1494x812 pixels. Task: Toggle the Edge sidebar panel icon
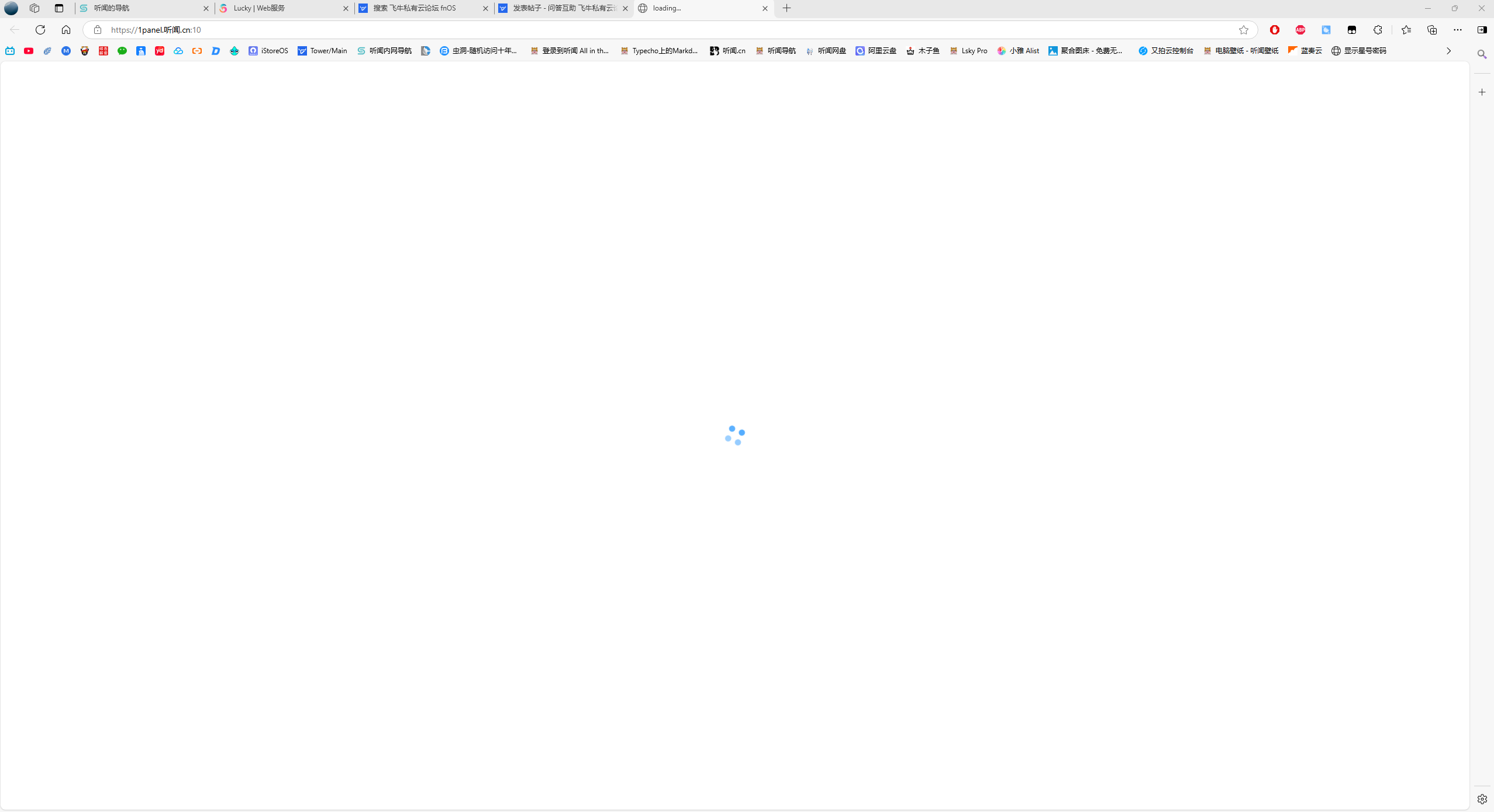pyautogui.click(x=1482, y=30)
